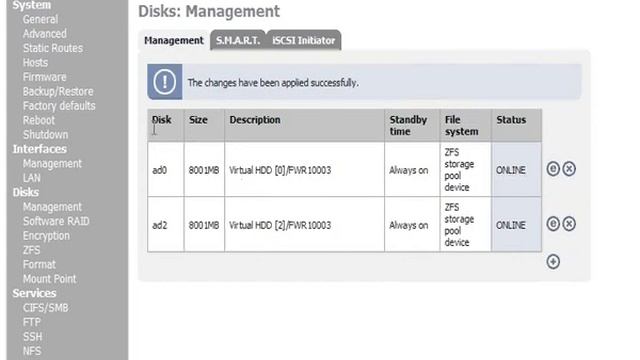Open FTP service settings
The image size is (640, 360).
(x=31, y=322)
